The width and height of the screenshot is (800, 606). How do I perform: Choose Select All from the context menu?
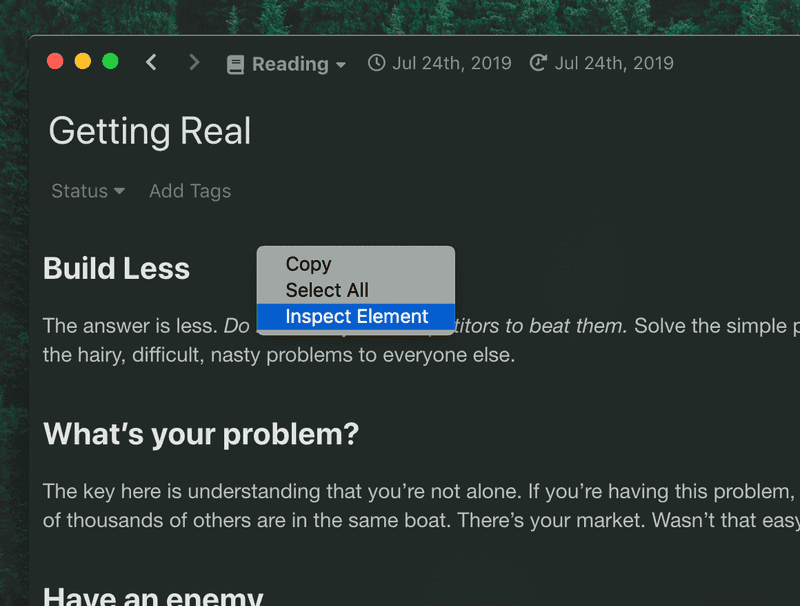coord(327,290)
